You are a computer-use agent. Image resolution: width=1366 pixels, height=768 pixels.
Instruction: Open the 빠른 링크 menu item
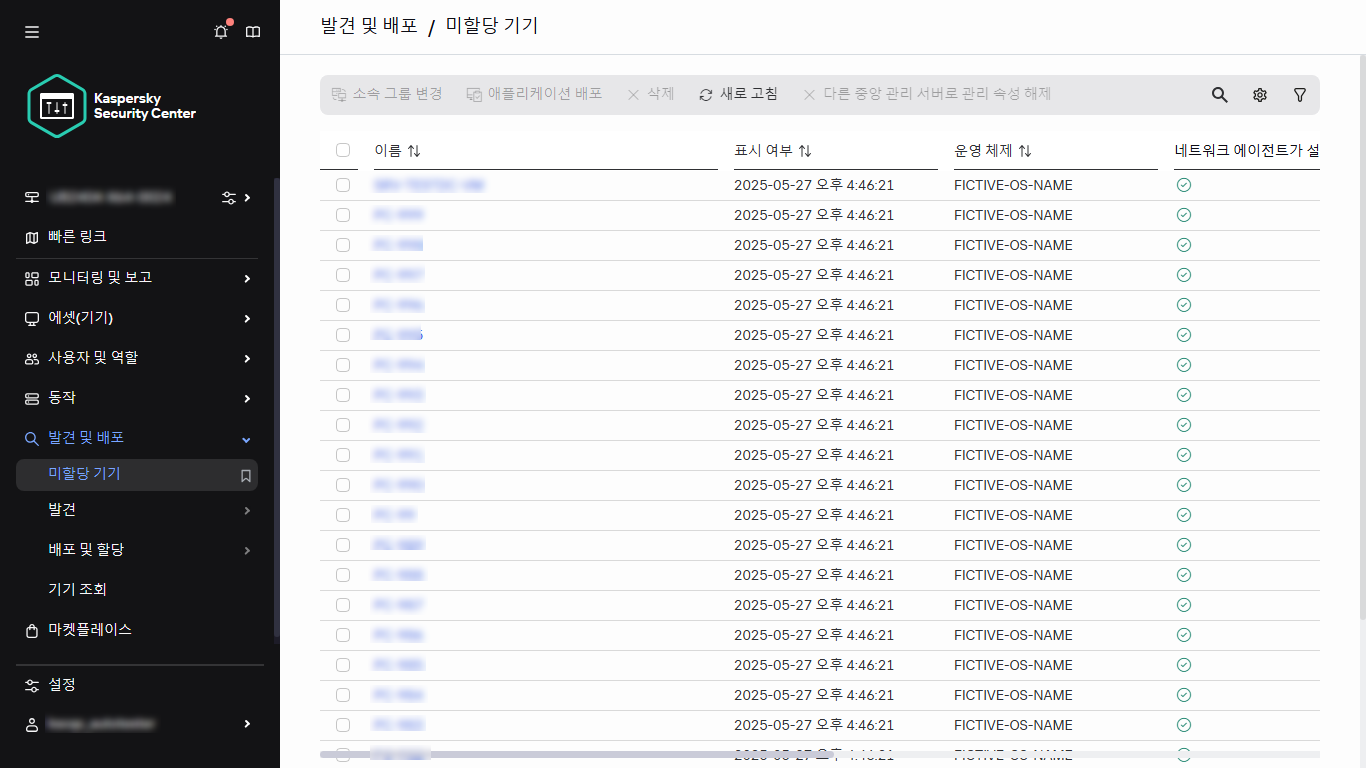(x=78, y=237)
